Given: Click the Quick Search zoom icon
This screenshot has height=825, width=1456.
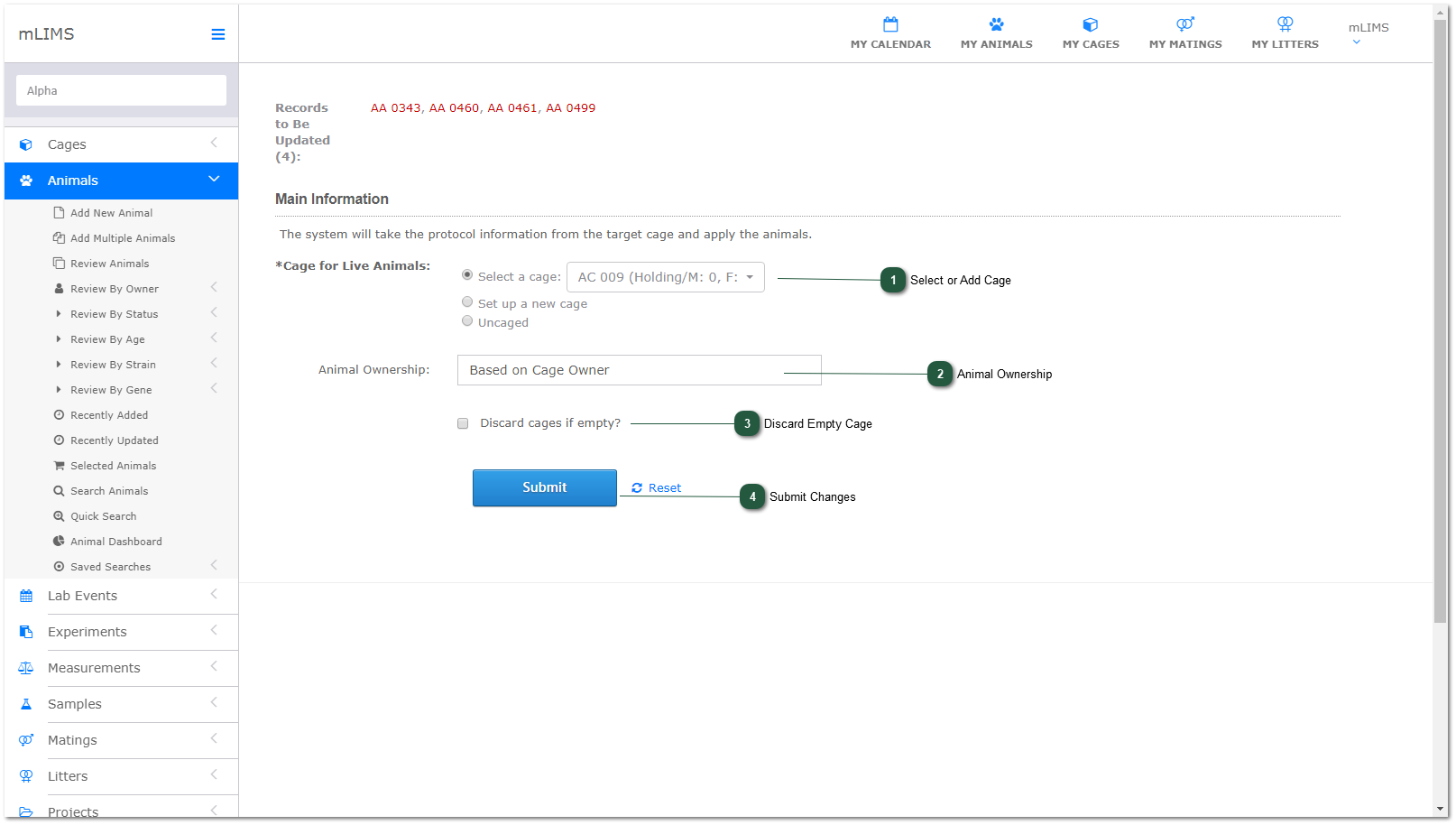Looking at the screenshot, I should click(59, 516).
